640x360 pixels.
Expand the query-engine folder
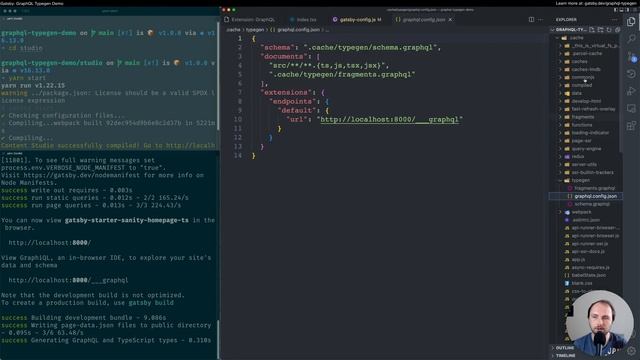coord(586,149)
